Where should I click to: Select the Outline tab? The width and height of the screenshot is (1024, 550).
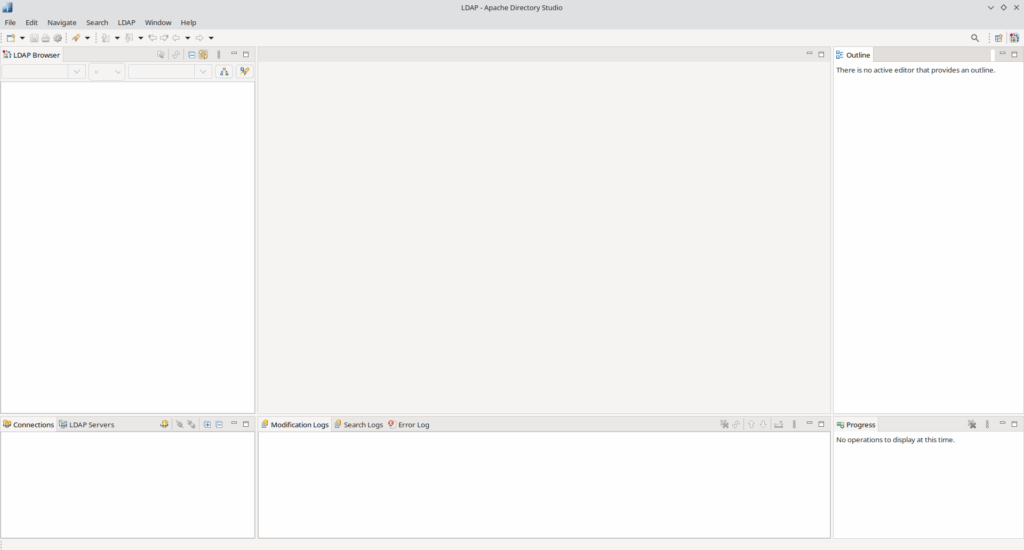pyautogui.click(x=853, y=55)
